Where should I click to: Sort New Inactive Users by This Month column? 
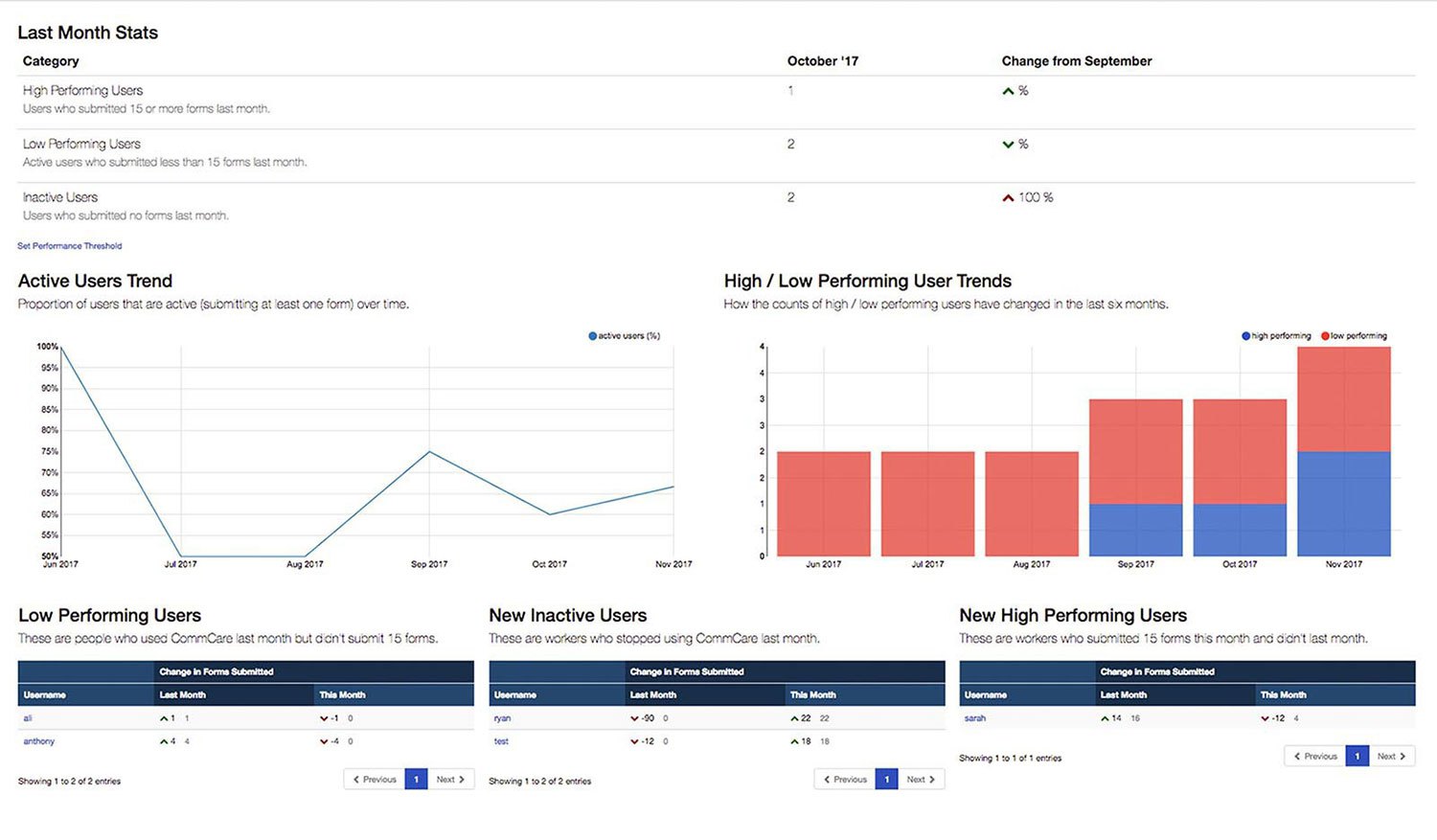tap(812, 694)
